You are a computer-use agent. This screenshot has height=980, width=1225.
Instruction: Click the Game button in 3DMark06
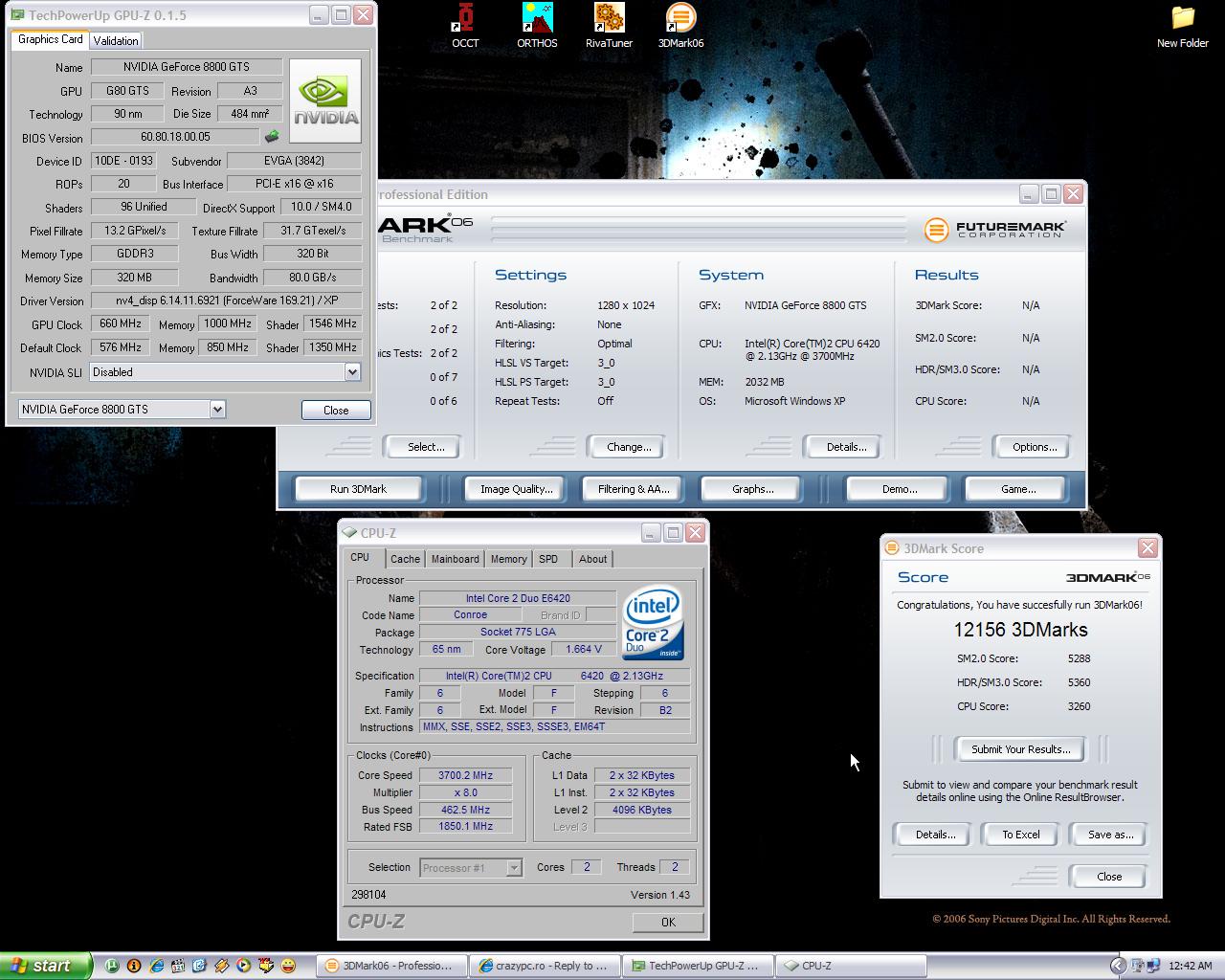1017,489
